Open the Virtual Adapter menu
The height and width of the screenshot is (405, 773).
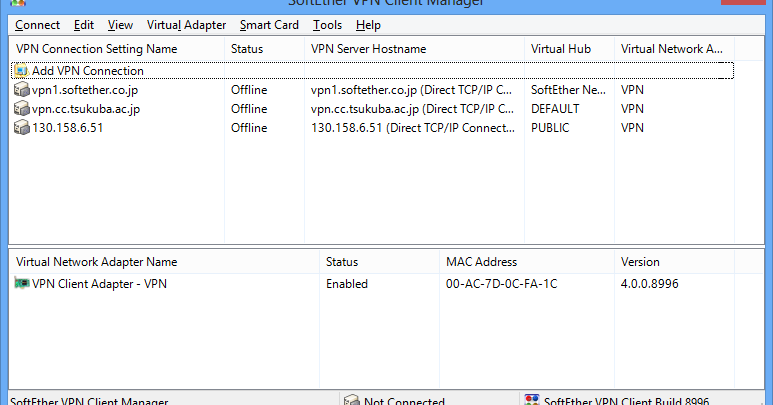186,25
